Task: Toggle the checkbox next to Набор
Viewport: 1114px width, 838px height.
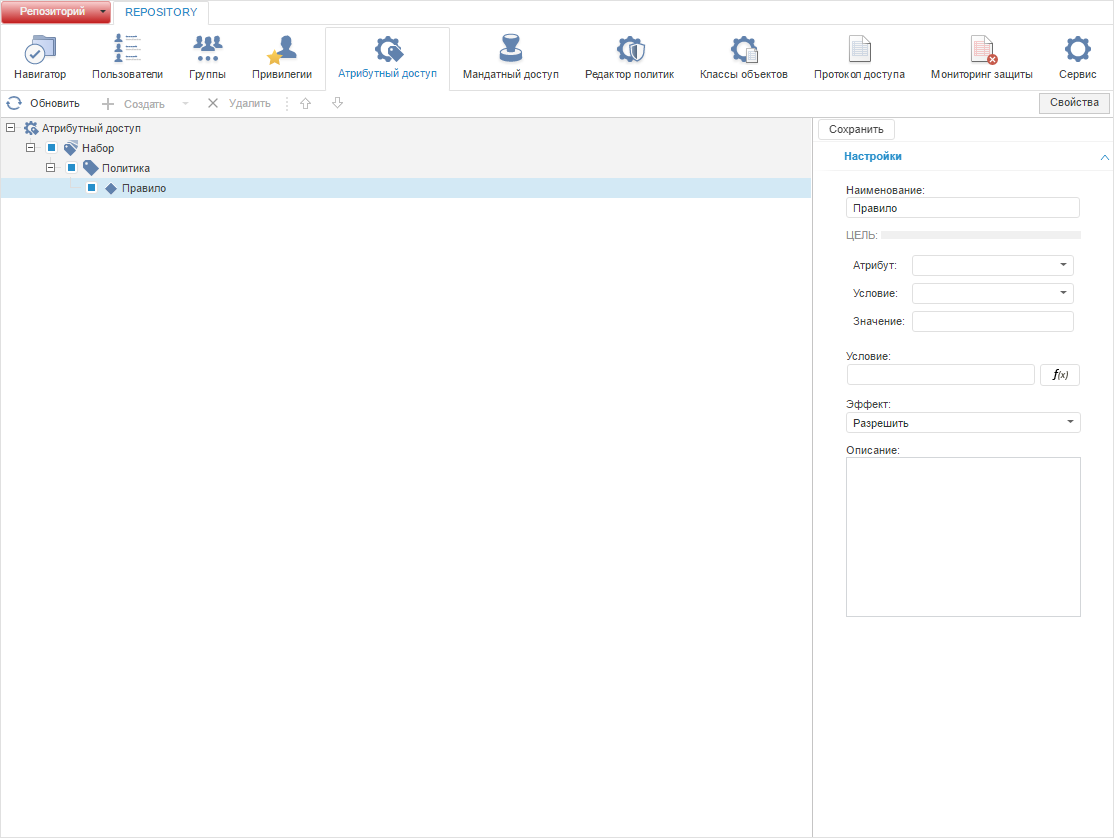Action: 52,148
